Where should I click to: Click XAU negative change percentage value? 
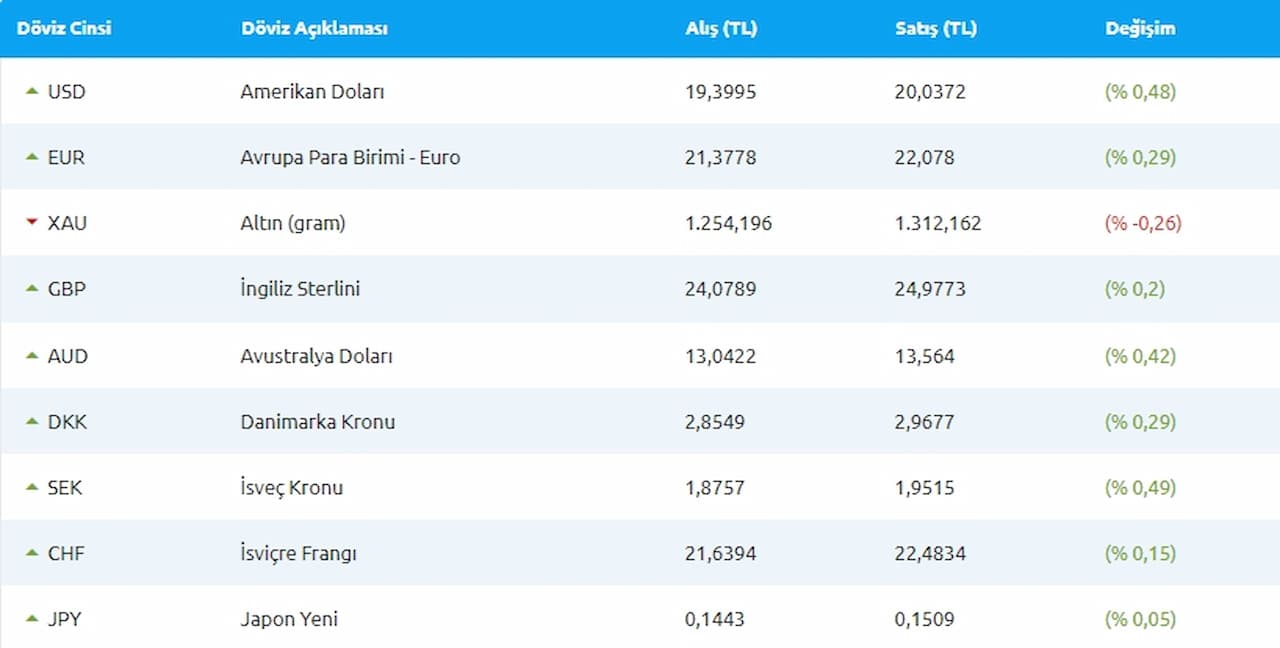[x=1143, y=224]
